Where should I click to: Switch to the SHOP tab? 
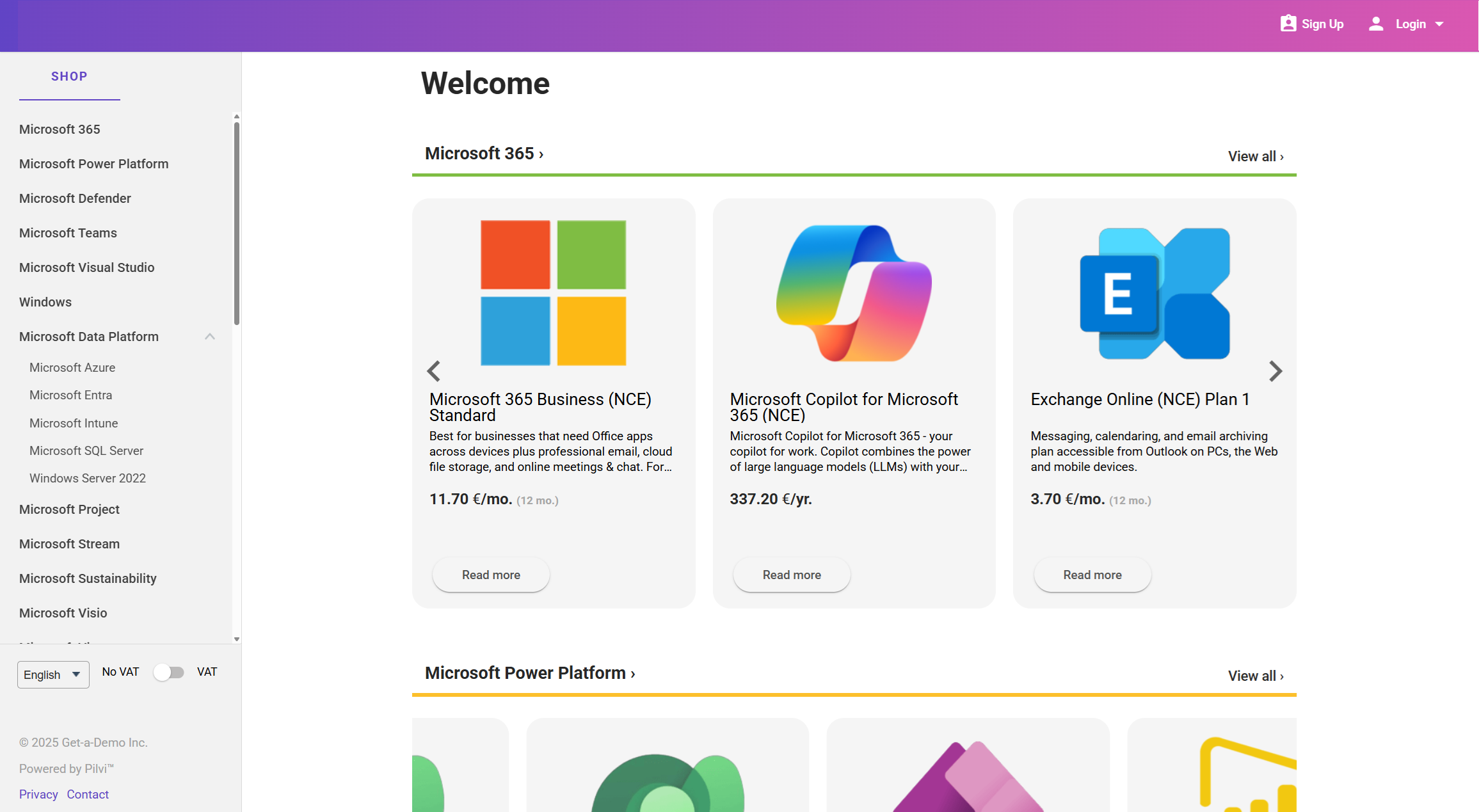[69, 76]
